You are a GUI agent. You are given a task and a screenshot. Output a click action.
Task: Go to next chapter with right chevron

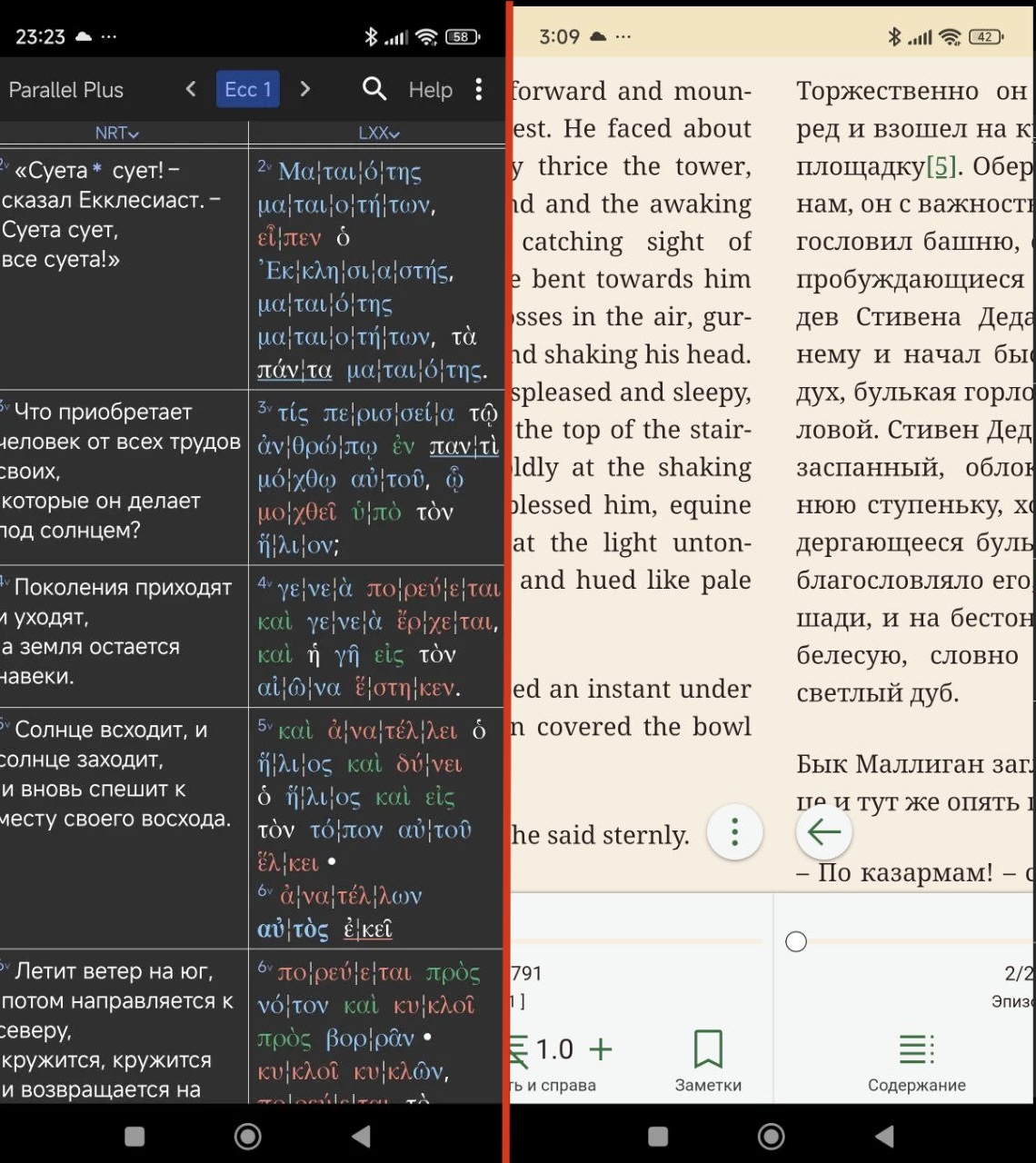tap(305, 89)
